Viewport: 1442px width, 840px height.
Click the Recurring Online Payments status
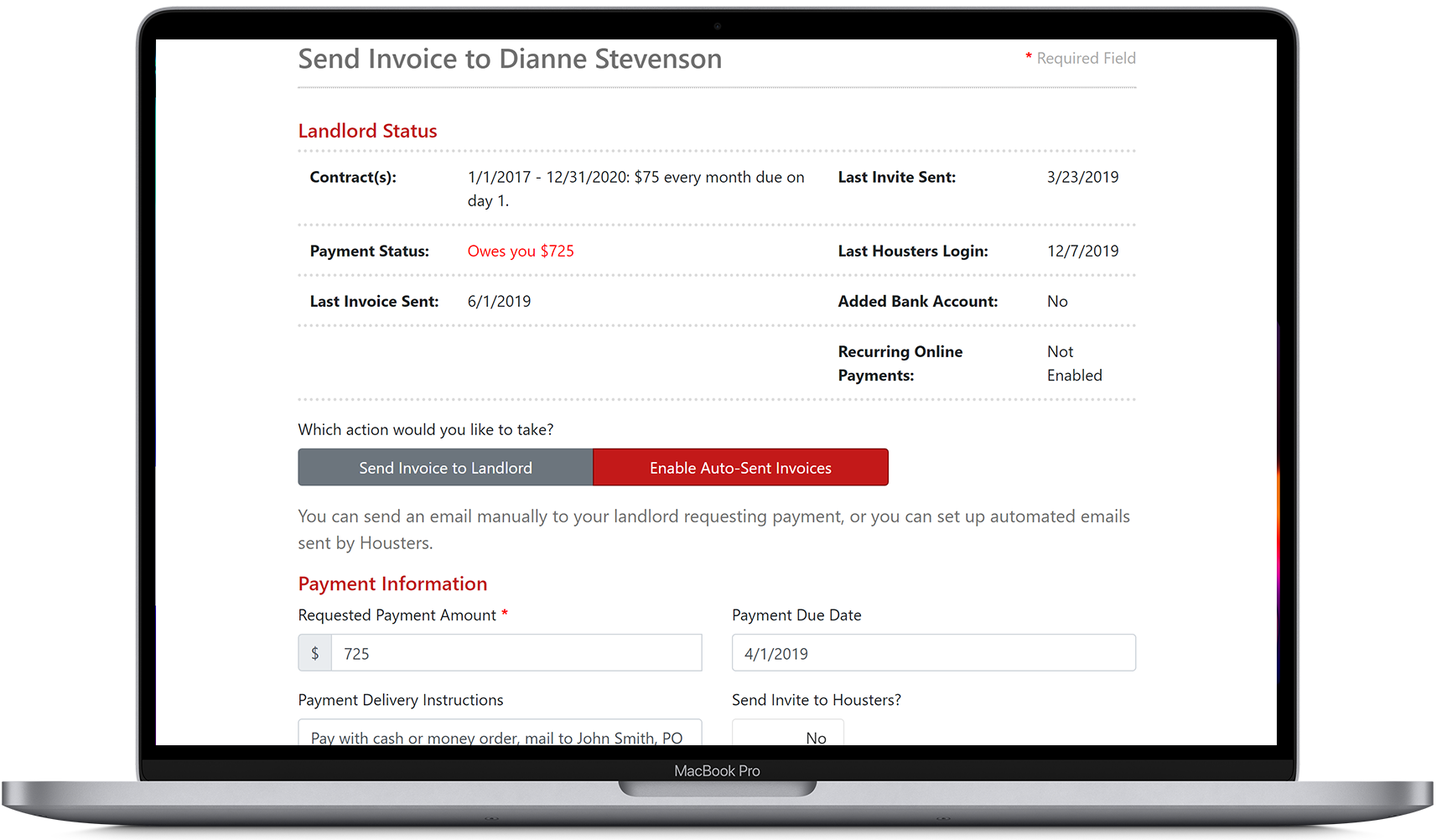click(x=1074, y=363)
